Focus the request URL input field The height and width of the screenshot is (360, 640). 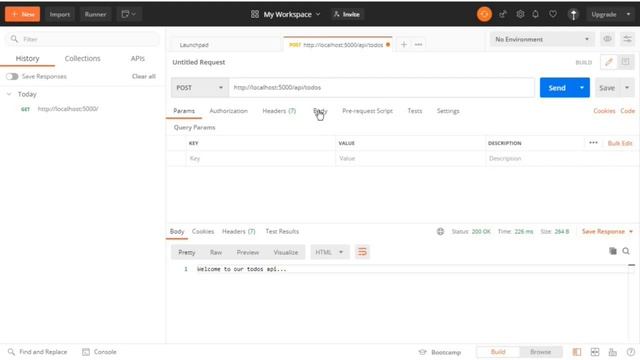(x=382, y=87)
